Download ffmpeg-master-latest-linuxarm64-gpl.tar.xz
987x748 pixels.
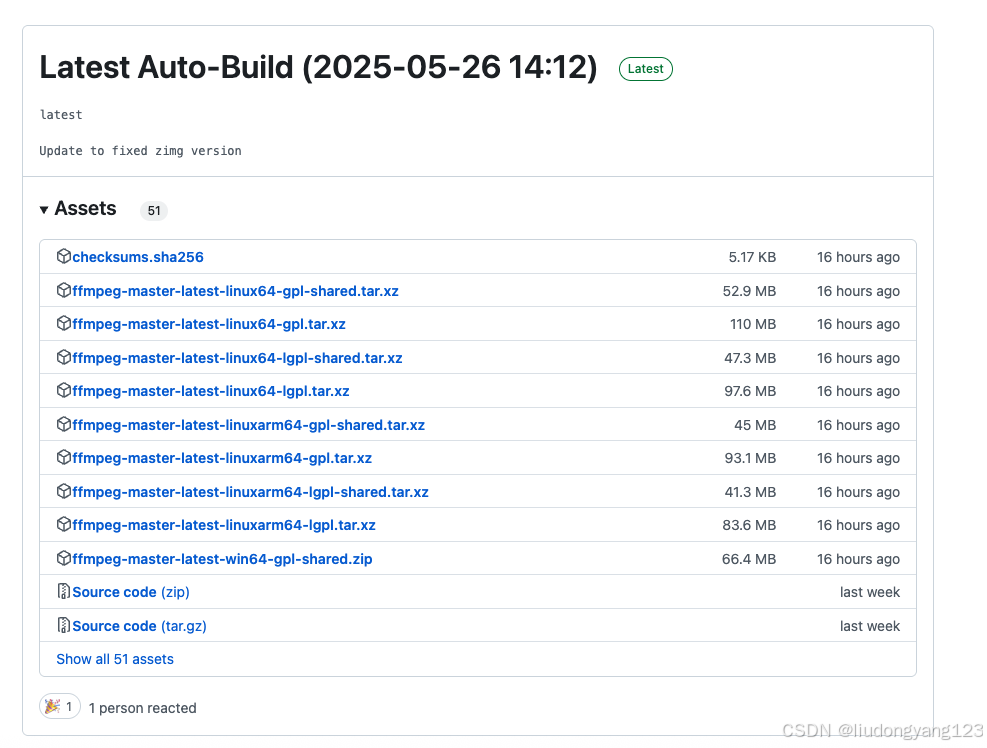pyautogui.click(x=222, y=458)
